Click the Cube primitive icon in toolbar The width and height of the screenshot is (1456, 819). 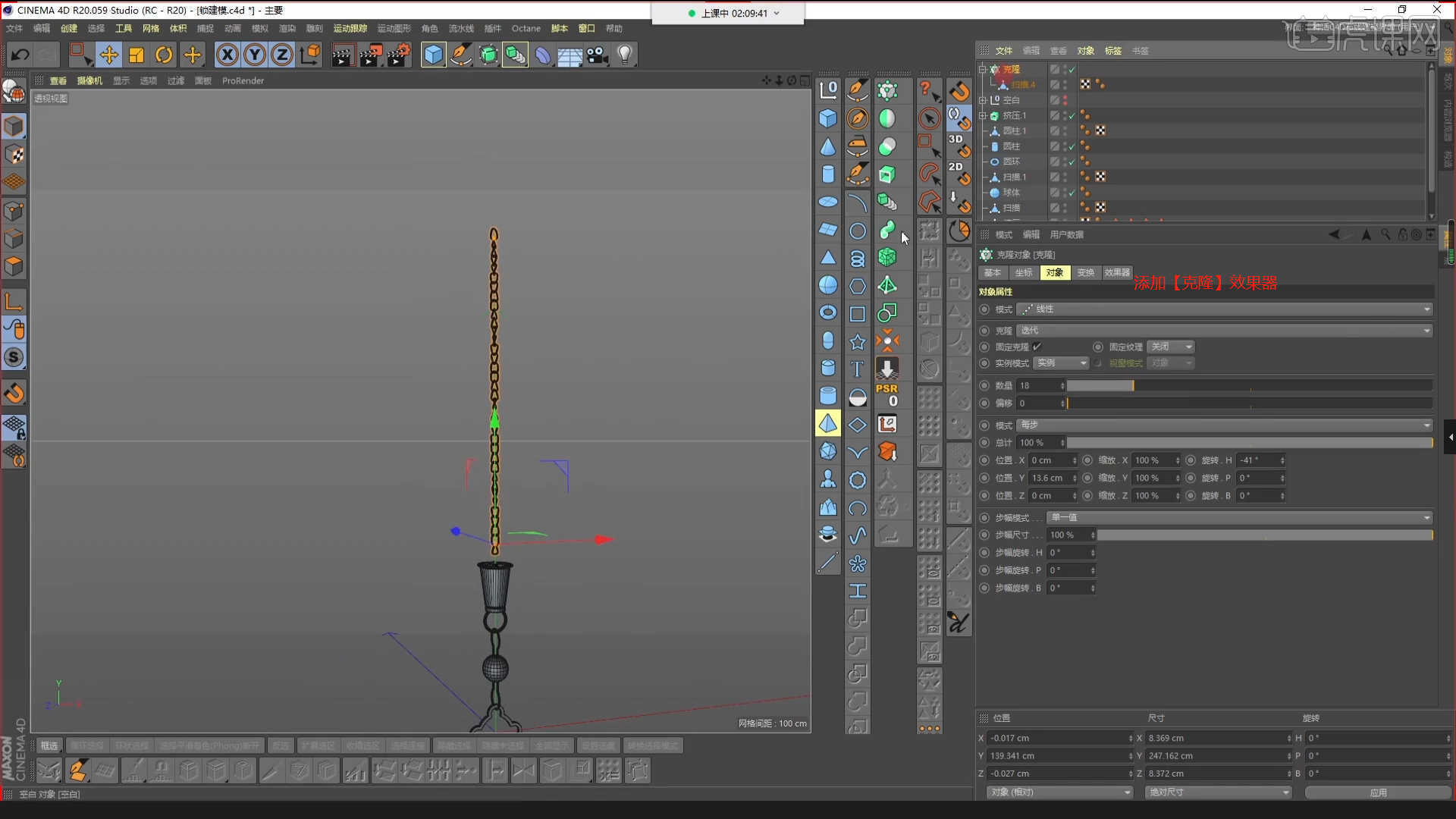[433, 55]
